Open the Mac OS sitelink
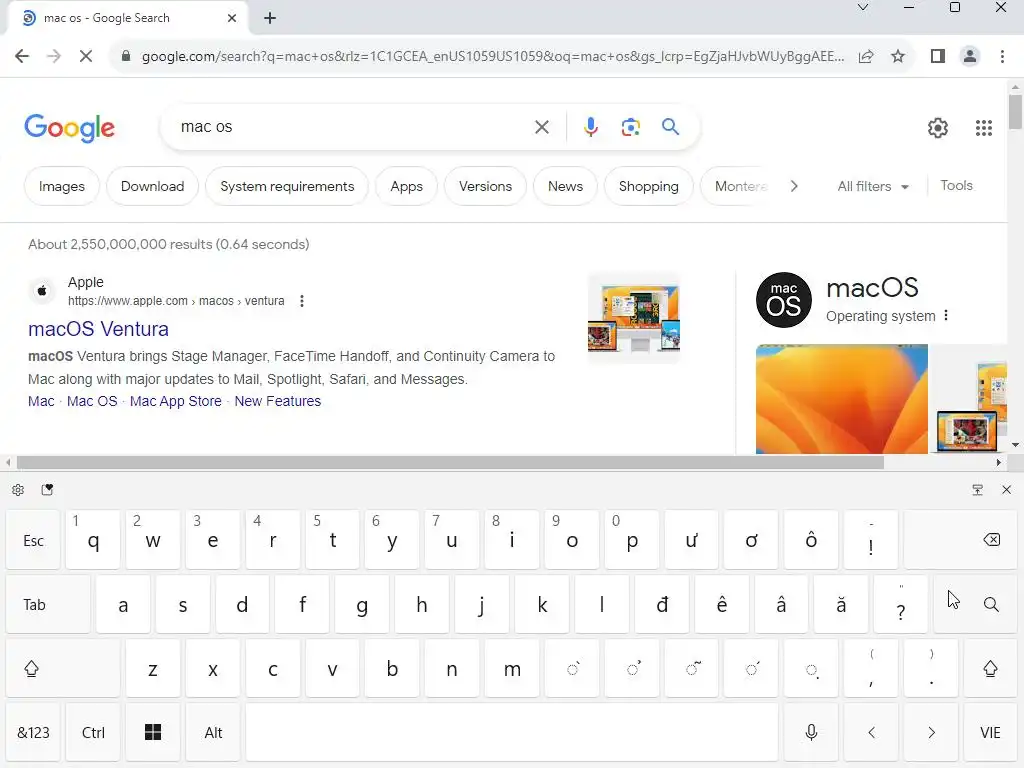The image size is (1024, 768). tap(92, 401)
